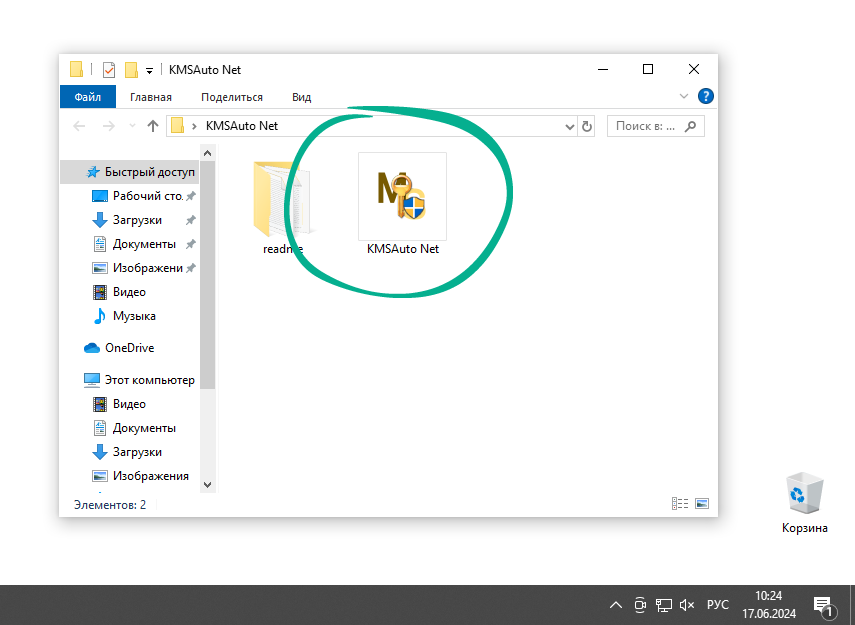Go back with the left arrow
This screenshot has height=625, width=855.
pos(79,127)
